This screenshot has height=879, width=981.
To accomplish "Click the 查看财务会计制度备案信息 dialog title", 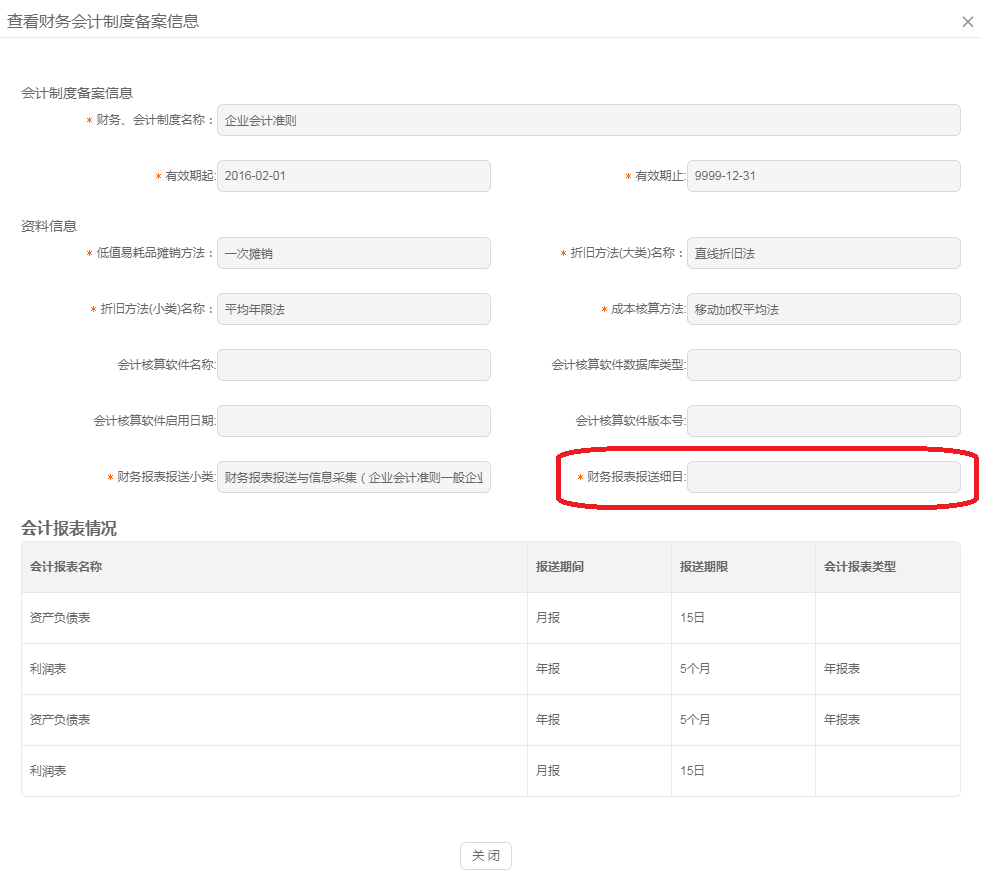I will [x=103, y=21].
